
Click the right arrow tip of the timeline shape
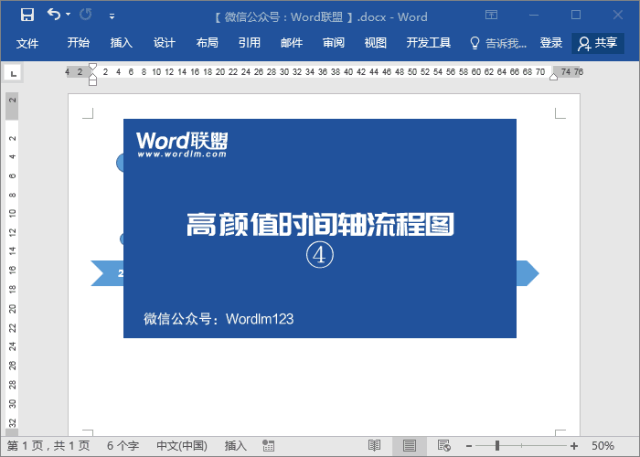click(x=529, y=273)
